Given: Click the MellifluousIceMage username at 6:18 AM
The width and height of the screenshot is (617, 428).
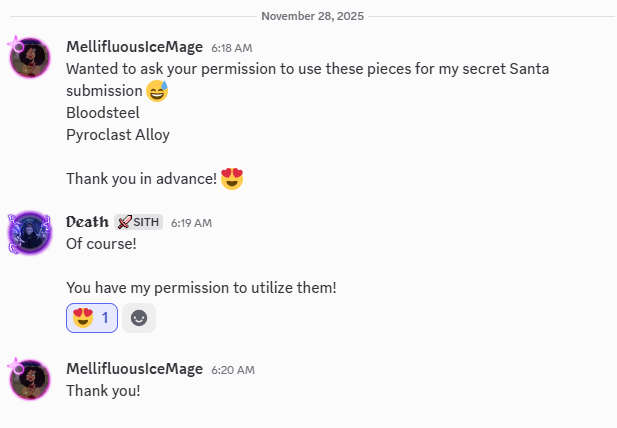Looking at the screenshot, I should click(134, 47).
